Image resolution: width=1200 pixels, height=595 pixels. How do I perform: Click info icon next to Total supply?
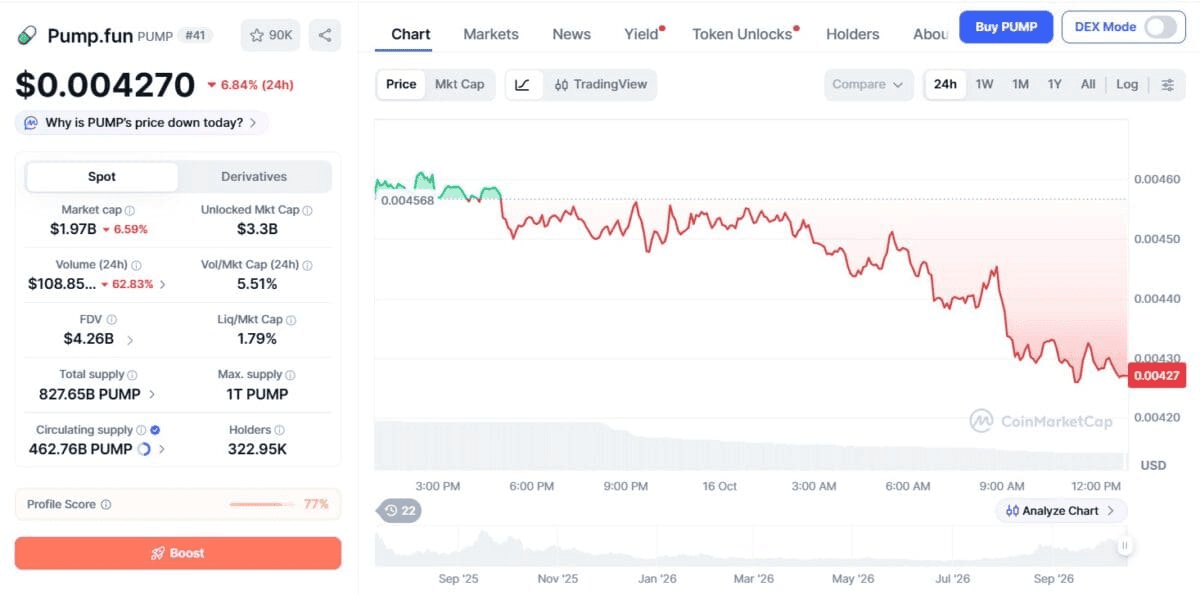[133, 375]
